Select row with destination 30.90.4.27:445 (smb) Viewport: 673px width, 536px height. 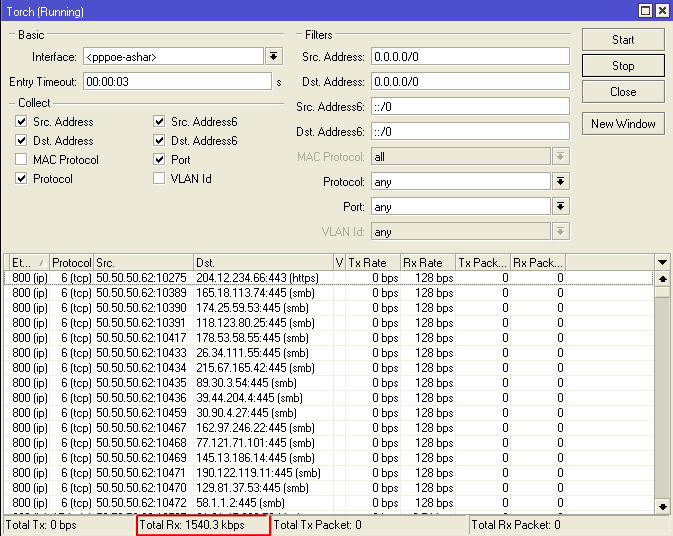[x=328, y=413]
